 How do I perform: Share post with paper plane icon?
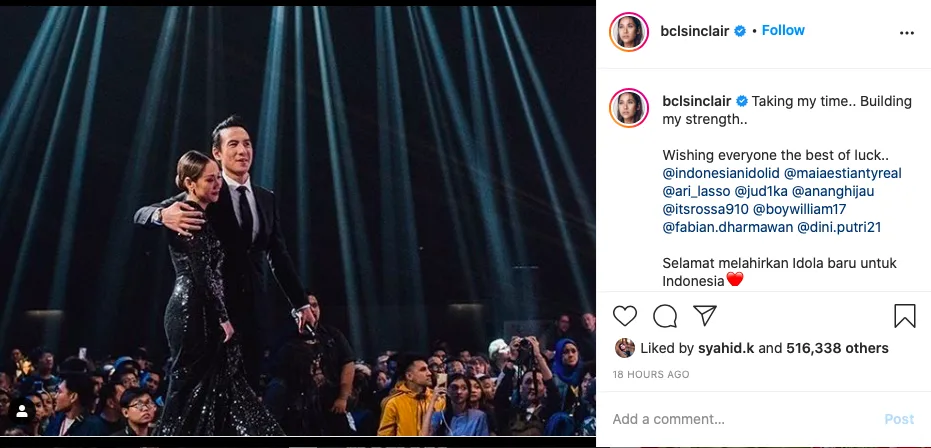(705, 317)
